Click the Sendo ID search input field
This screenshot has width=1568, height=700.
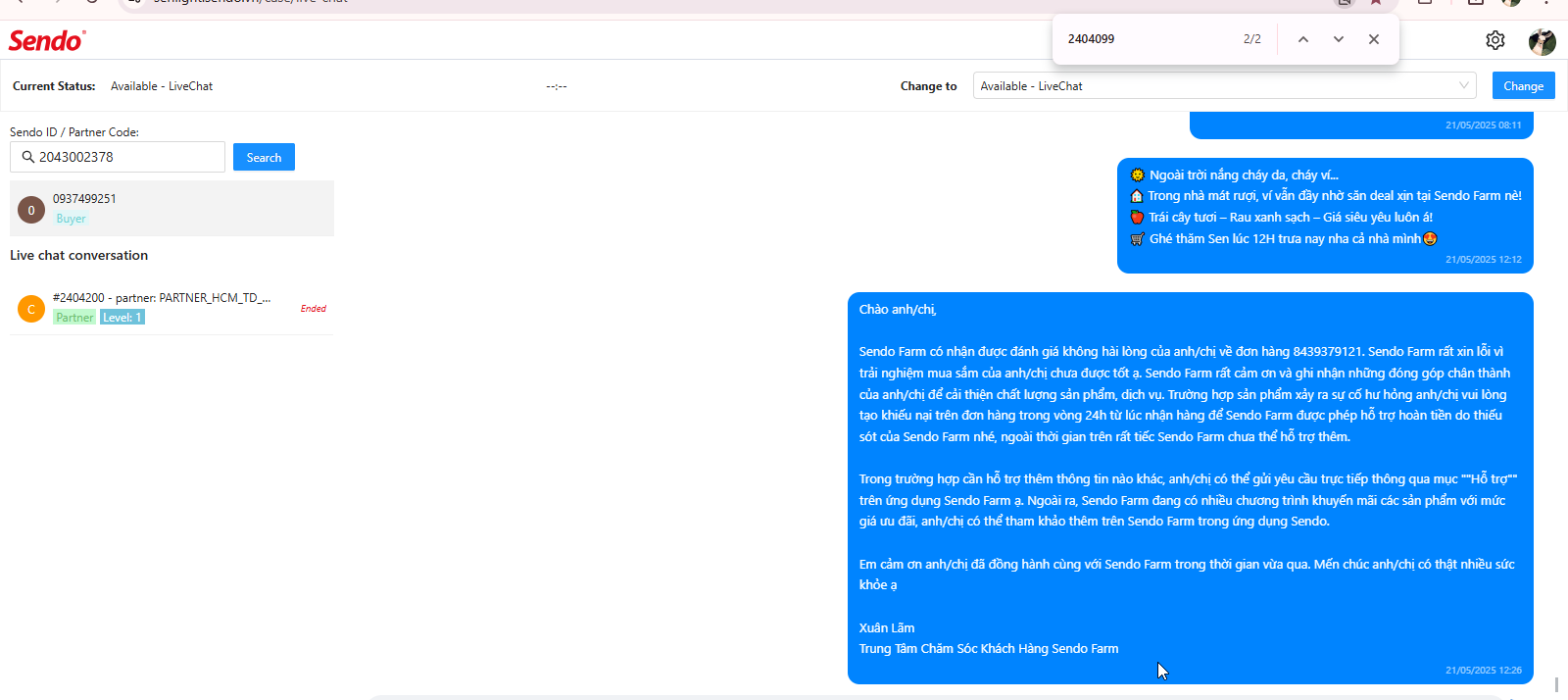coord(118,157)
